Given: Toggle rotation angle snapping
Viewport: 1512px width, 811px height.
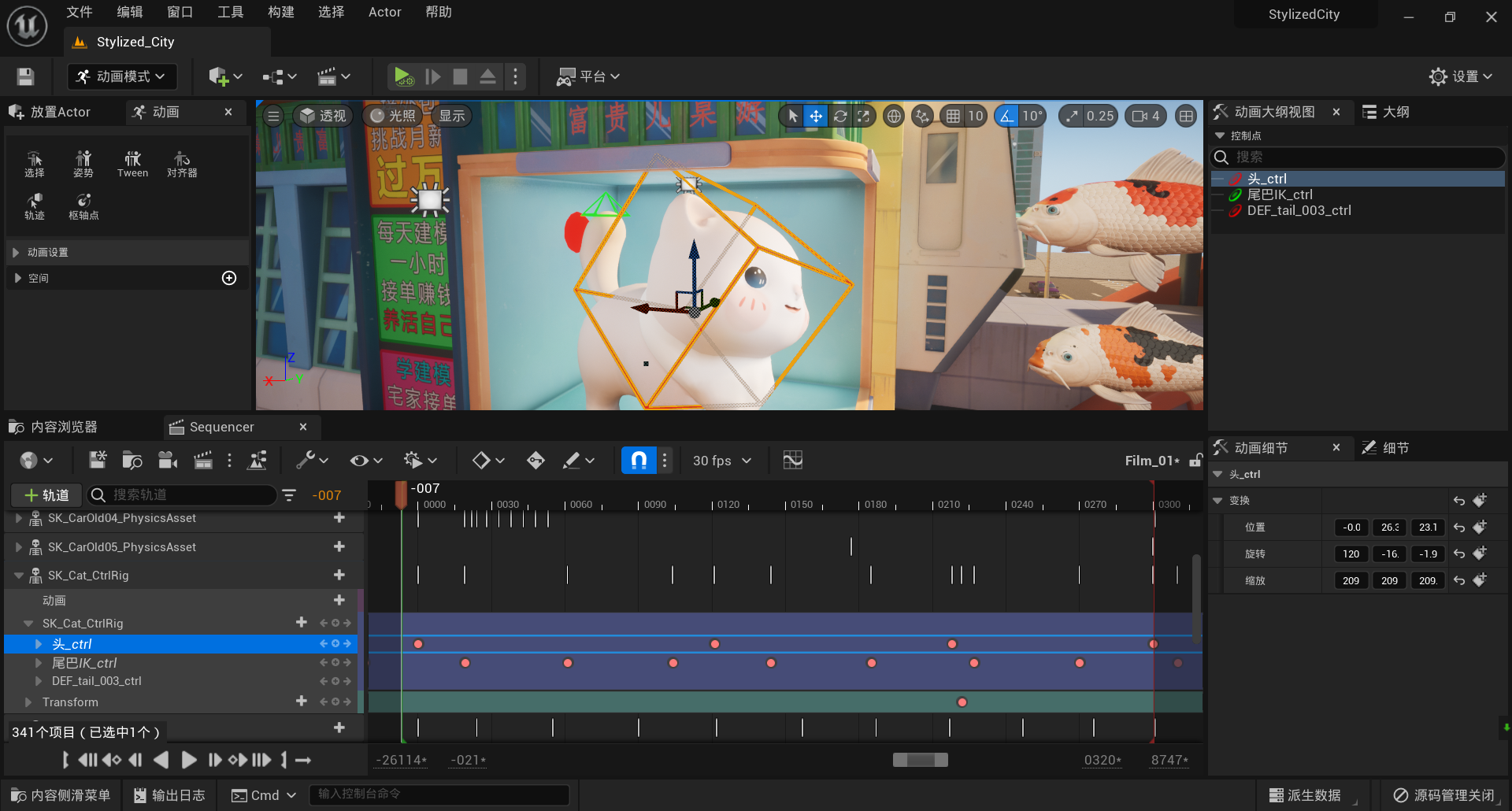Looking at the screenshot, I should point(1006,117).
